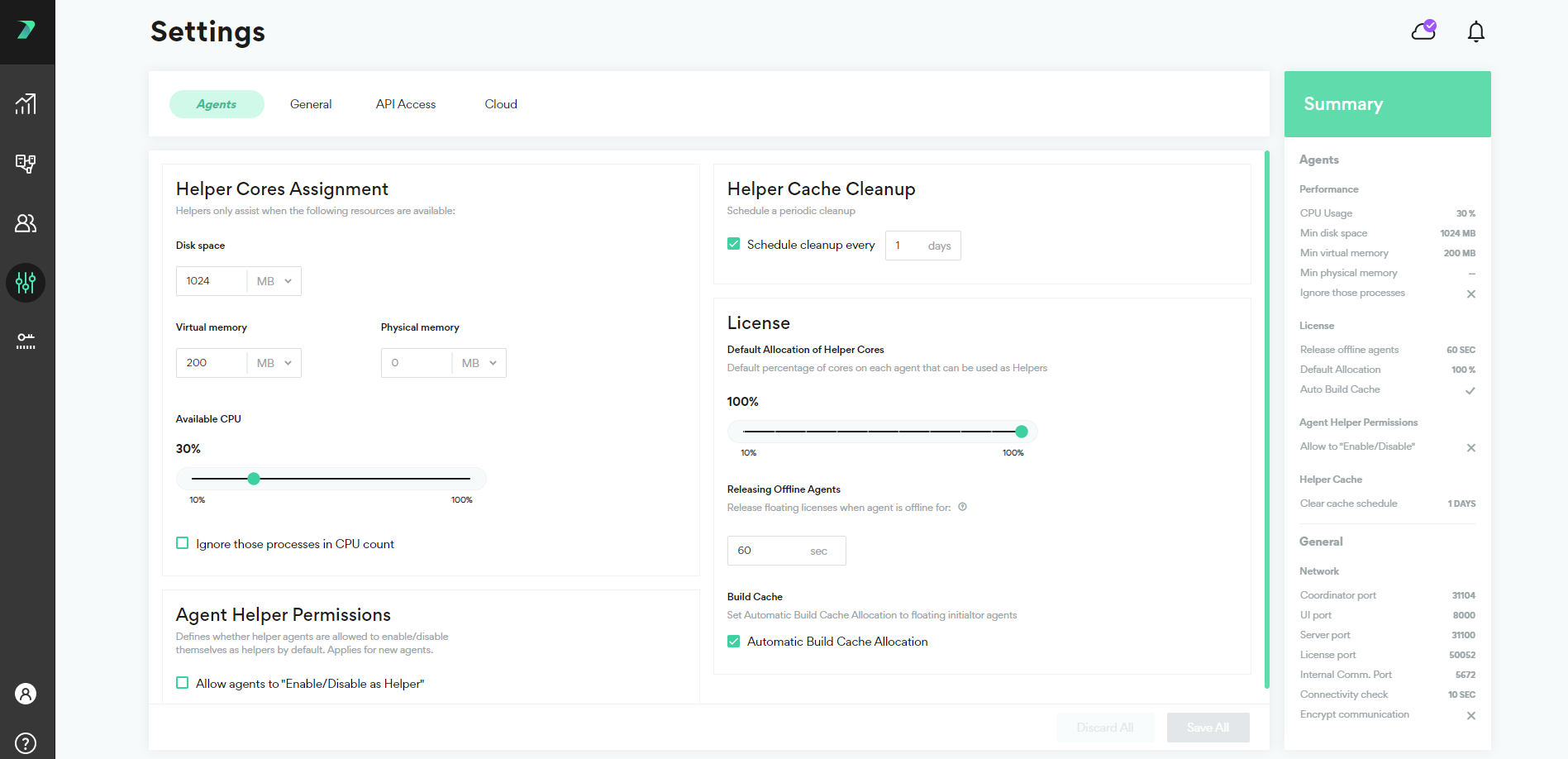The width and height of the screenshot is (1568, 759).
Task: Open the users icon in sidebar
Action: click(x=26, y=223)
